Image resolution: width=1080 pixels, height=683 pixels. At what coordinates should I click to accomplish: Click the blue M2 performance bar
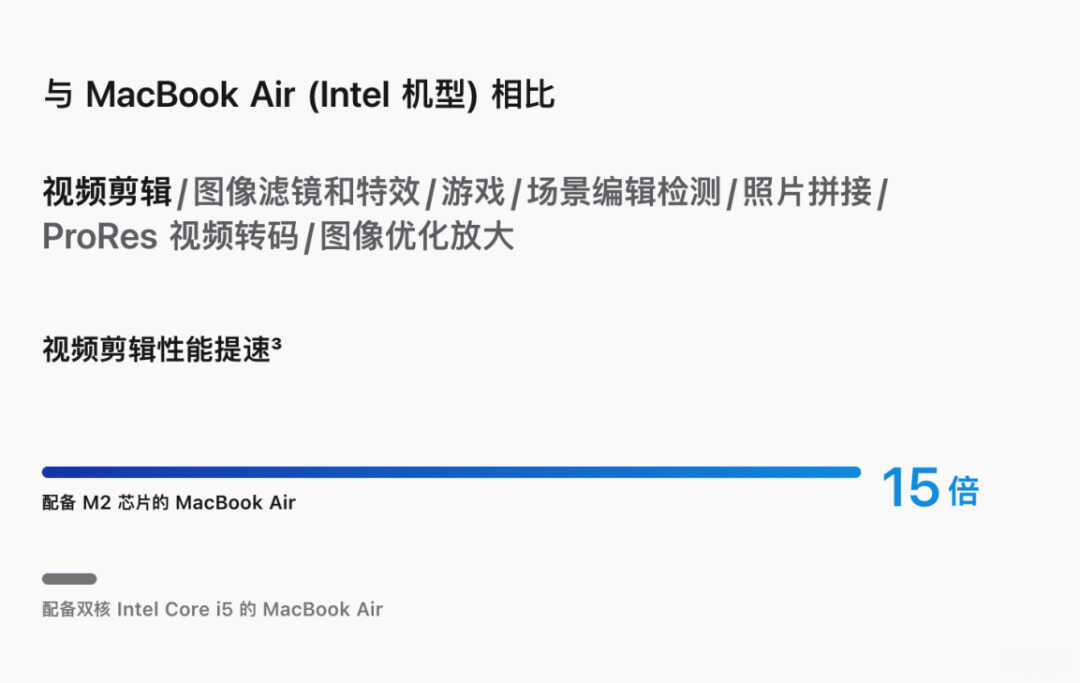click(451, 472)
